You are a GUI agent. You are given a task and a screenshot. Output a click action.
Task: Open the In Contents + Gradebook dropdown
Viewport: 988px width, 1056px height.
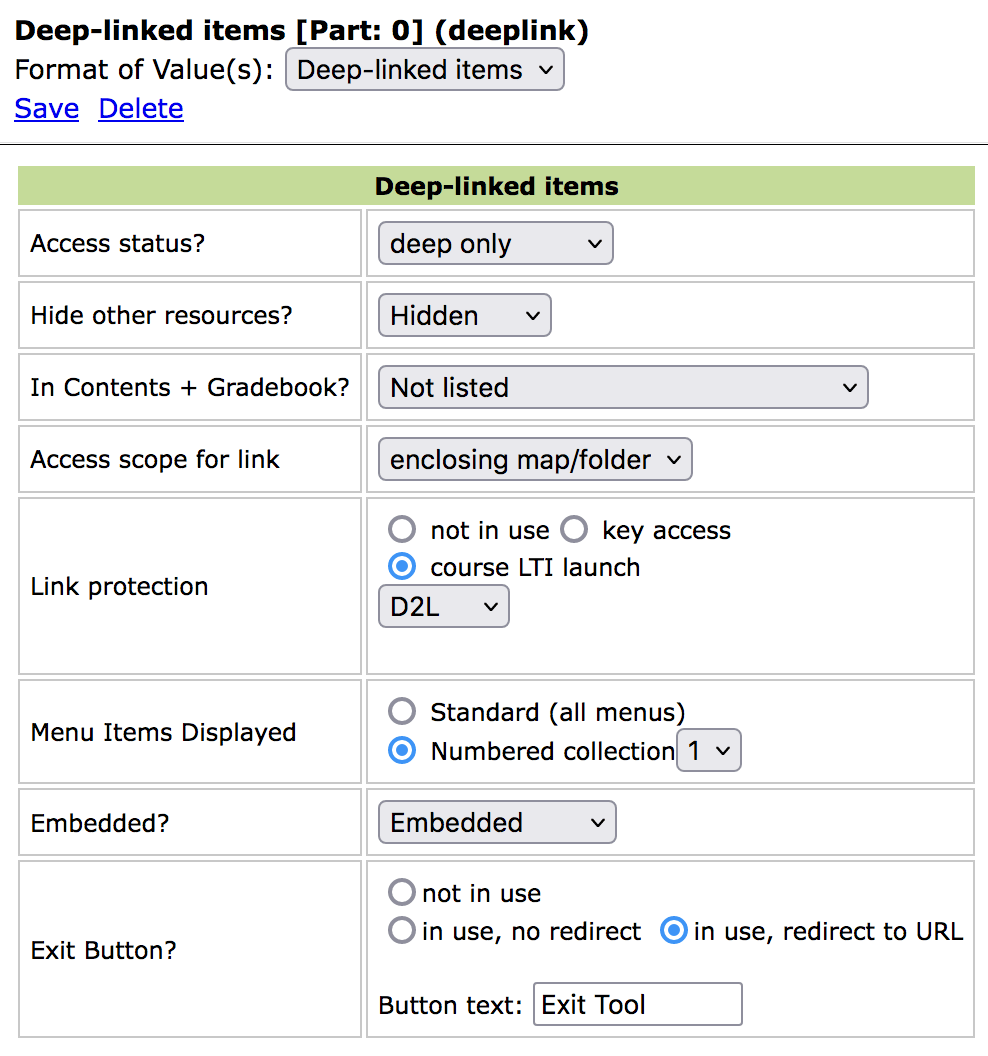pyautogui.click(x=622, y=388)
